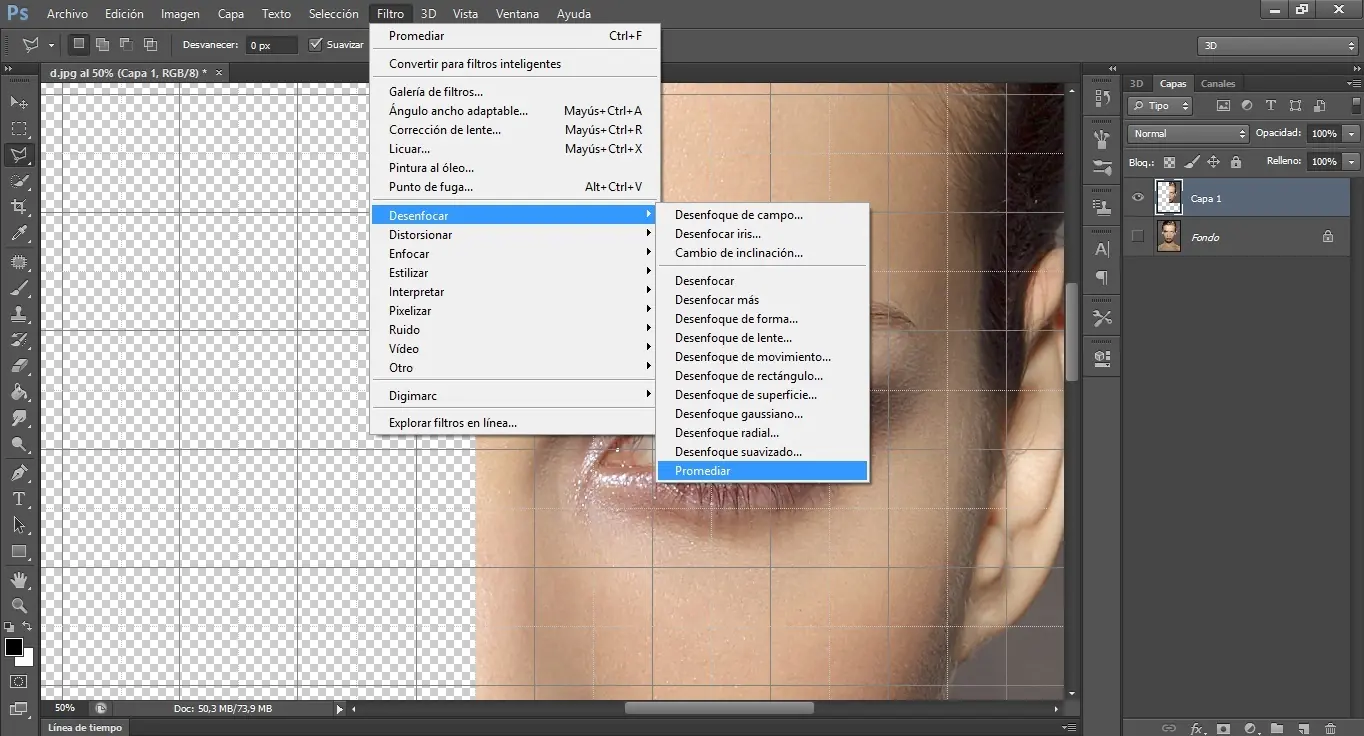Switch to the Canales tab
Viewport: 1364px width, 736px height.
click(x=1218, y=83)
